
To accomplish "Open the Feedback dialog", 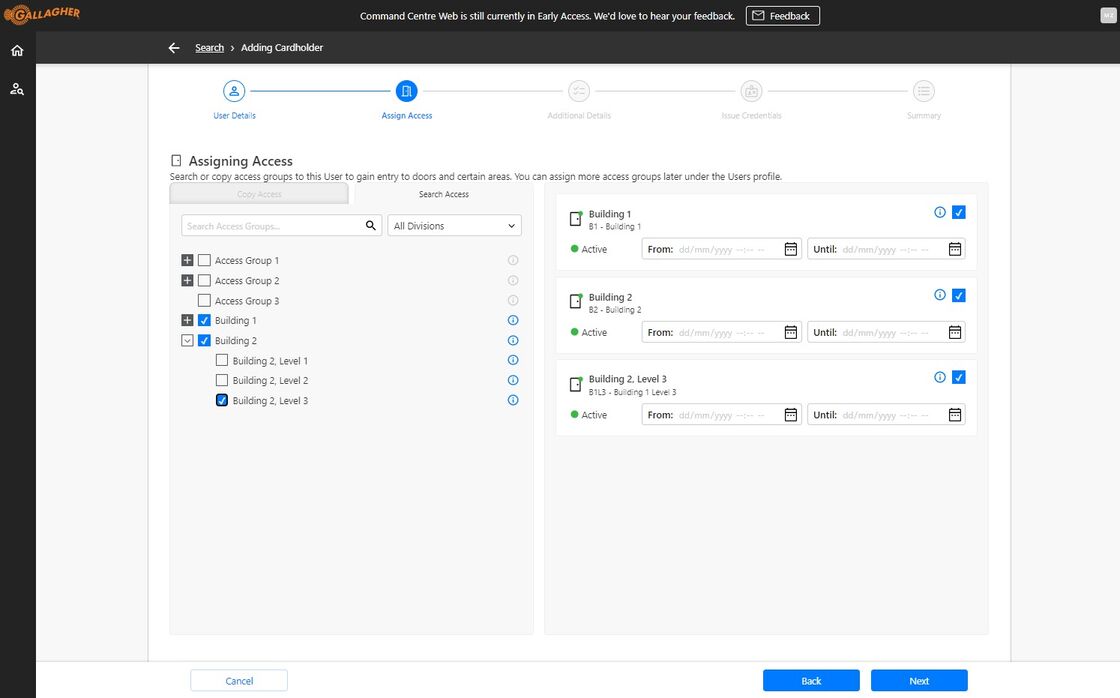I will tap(783, 15).
